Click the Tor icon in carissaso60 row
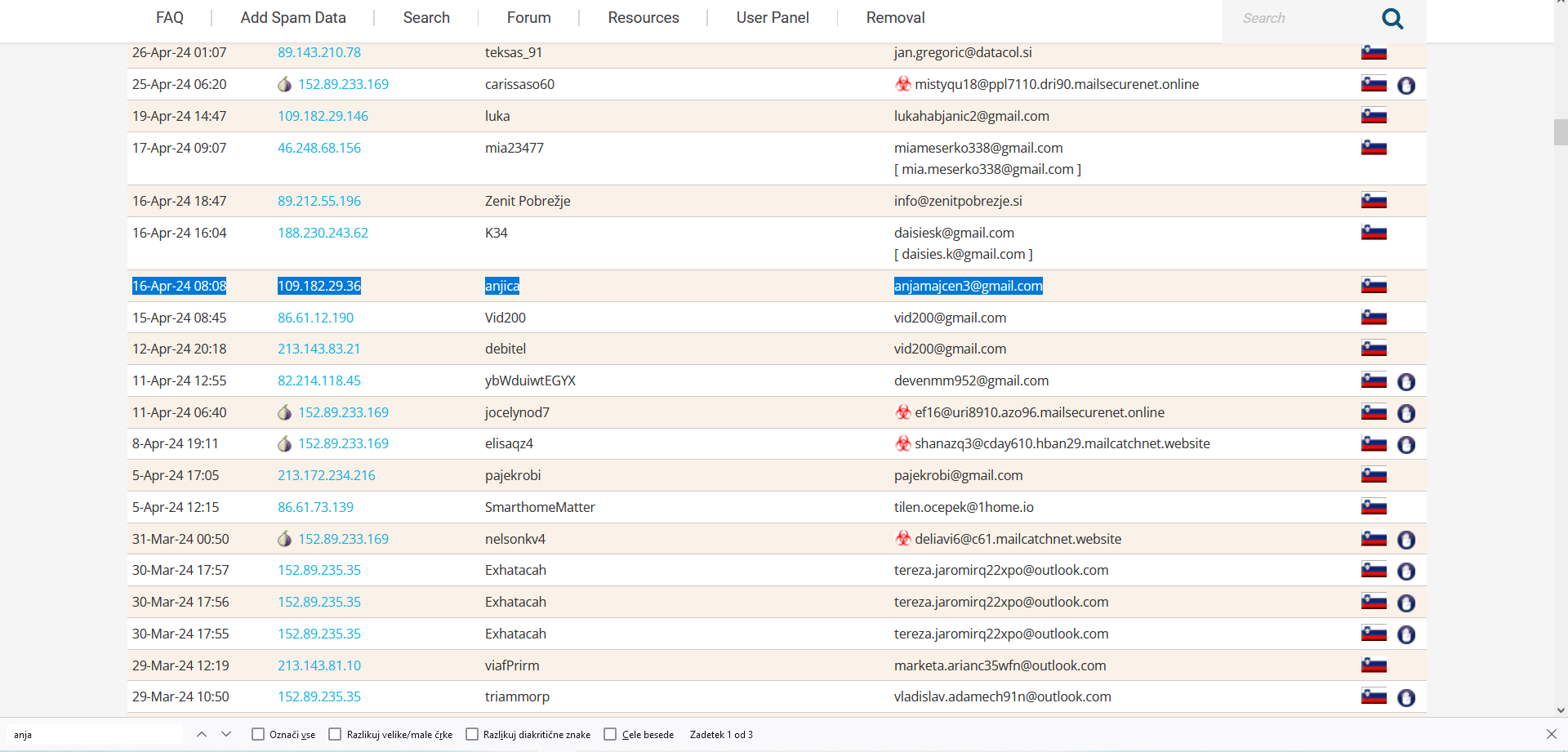This screenshot has height=752, width=1568. [x=1405, y=85]
